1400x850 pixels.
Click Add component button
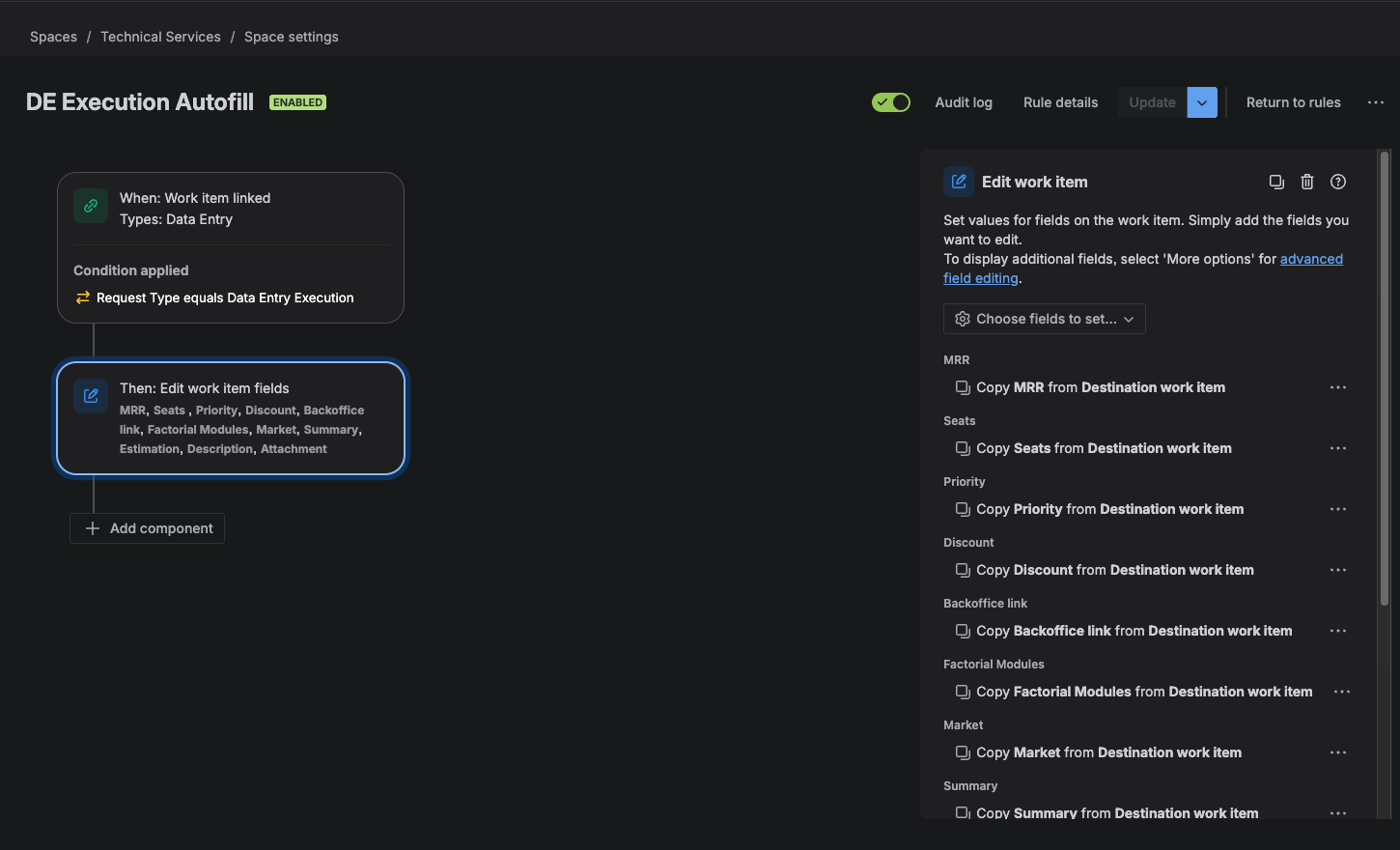148,528
